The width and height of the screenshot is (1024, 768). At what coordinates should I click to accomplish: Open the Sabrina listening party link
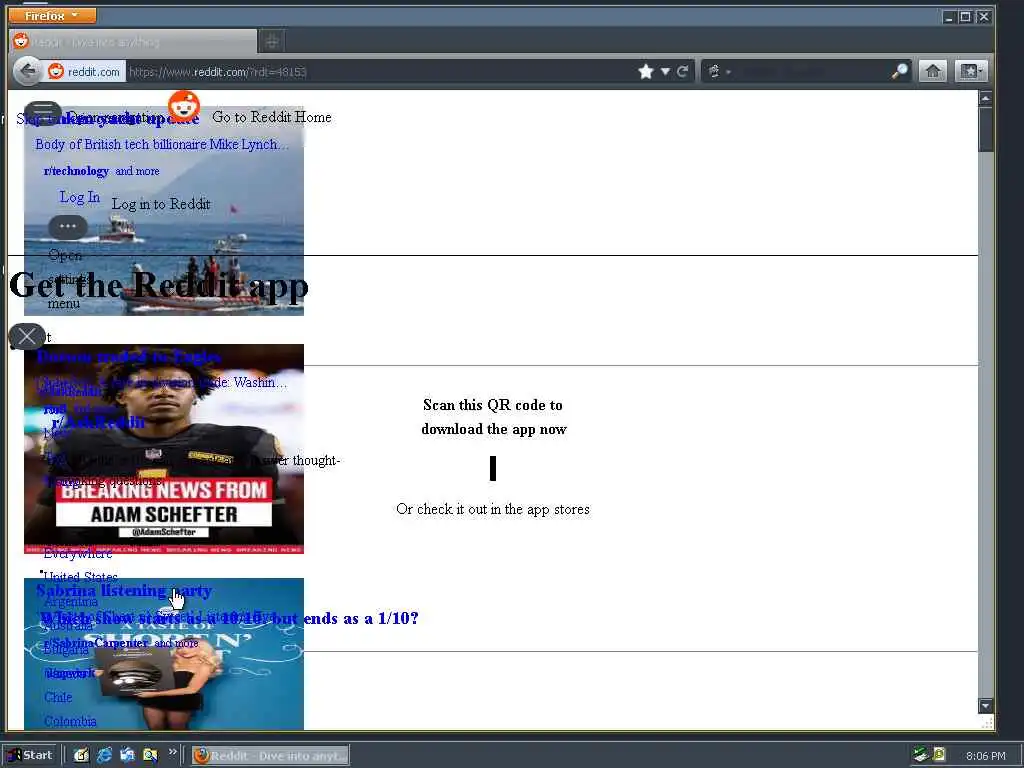click(124, 591)
